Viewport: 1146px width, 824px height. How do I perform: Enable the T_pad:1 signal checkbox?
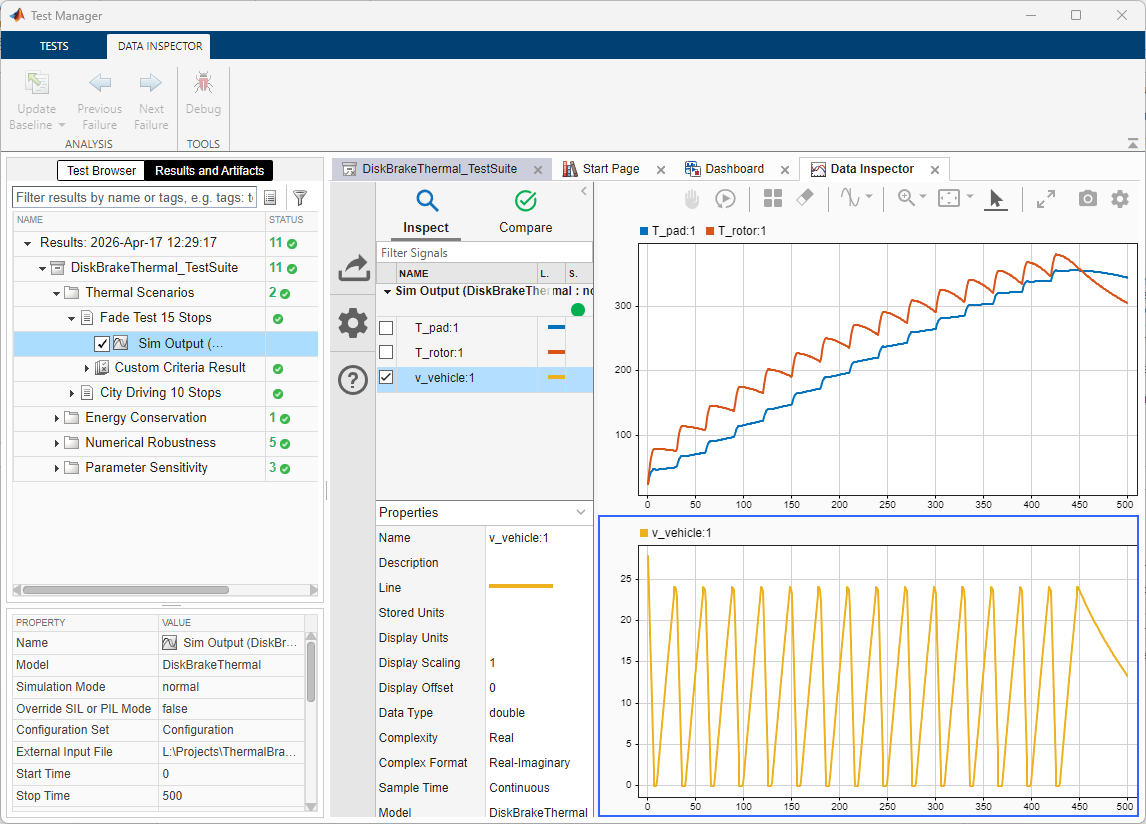[x=386, y=328]
